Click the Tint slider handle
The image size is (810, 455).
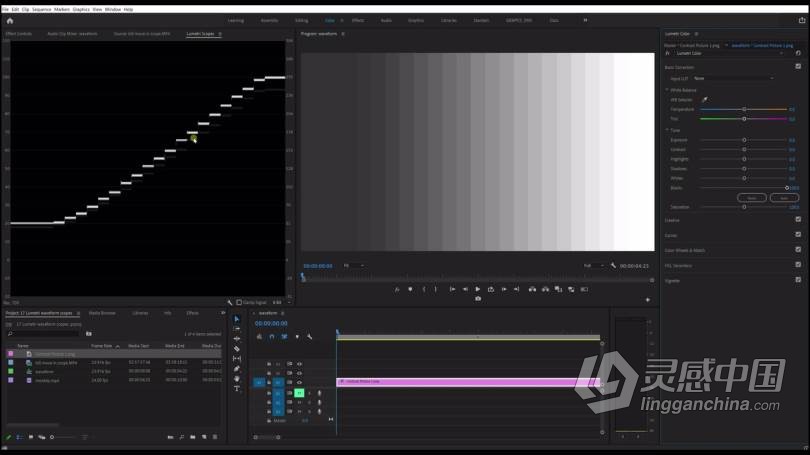744,119
